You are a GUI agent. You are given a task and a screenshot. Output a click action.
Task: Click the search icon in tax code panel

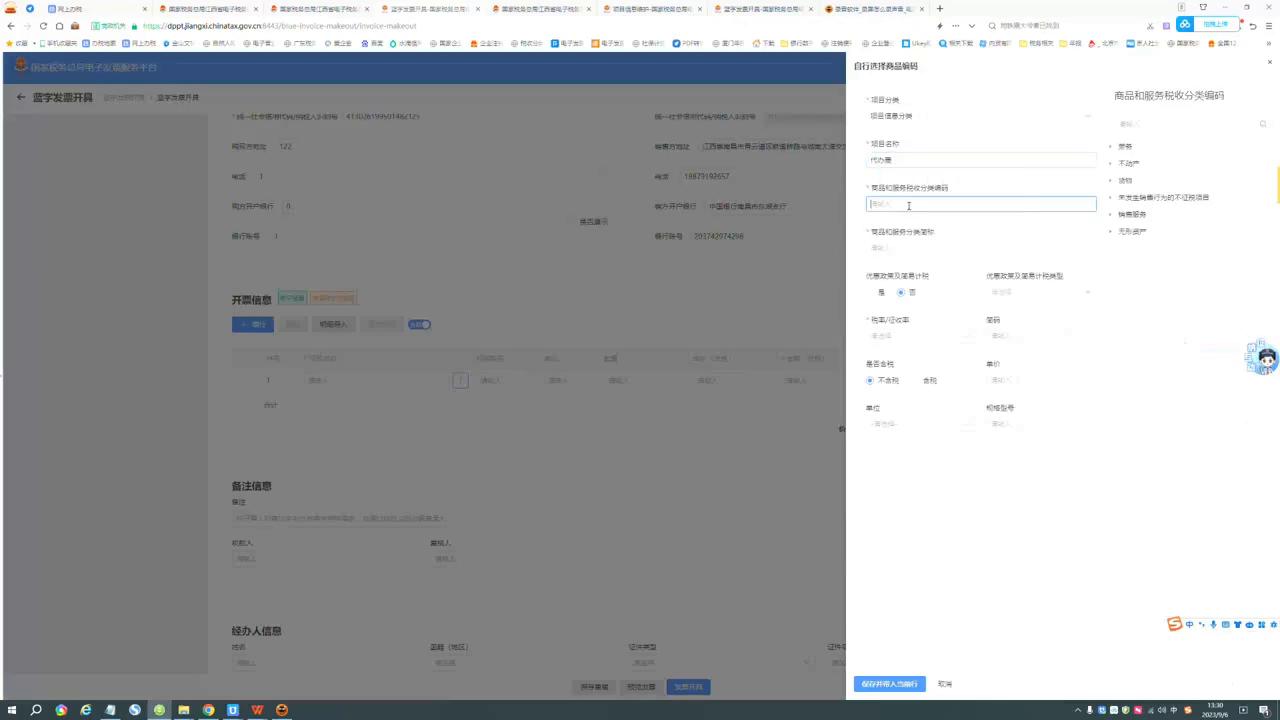click(x=1263, y=124)
